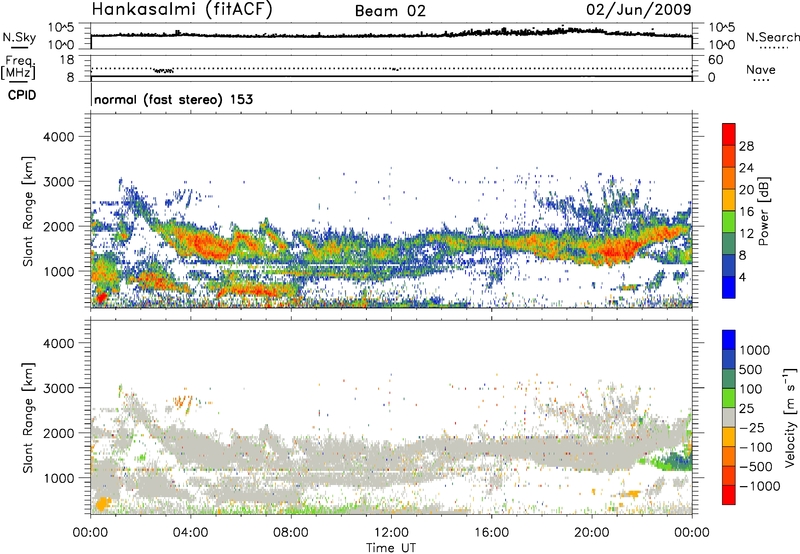This screenshot has height=554, width=800.
Task: Click the 2000 tick of the velocity panel
Action: click(59, 433)
